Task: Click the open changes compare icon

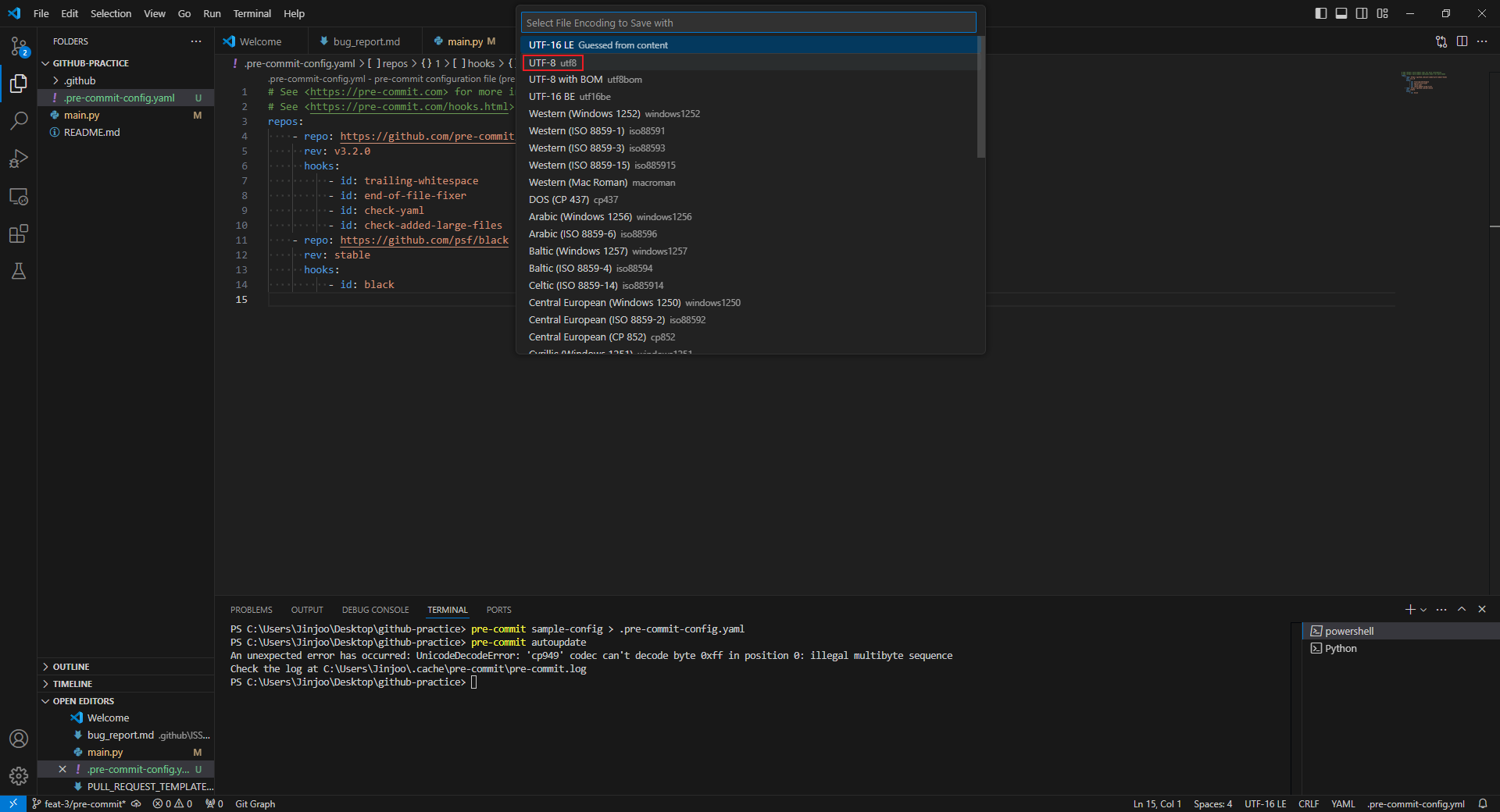Action: 1441,41
